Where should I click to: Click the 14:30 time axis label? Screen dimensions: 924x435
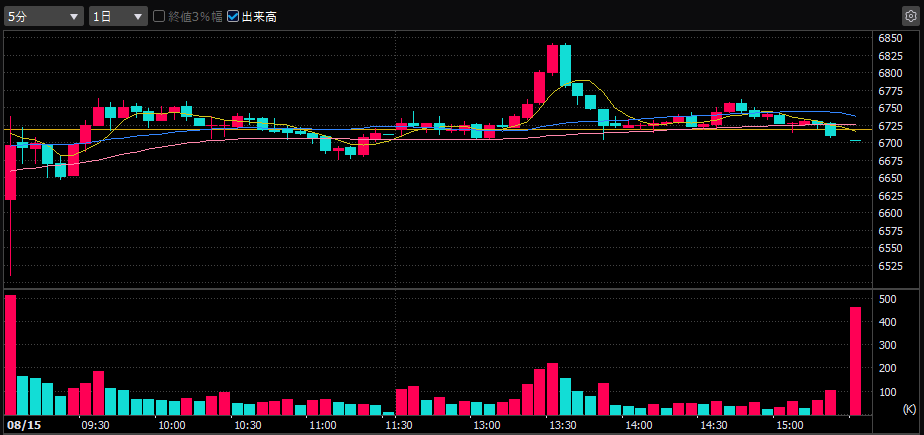pyautogui.click(x=714, y=425)
